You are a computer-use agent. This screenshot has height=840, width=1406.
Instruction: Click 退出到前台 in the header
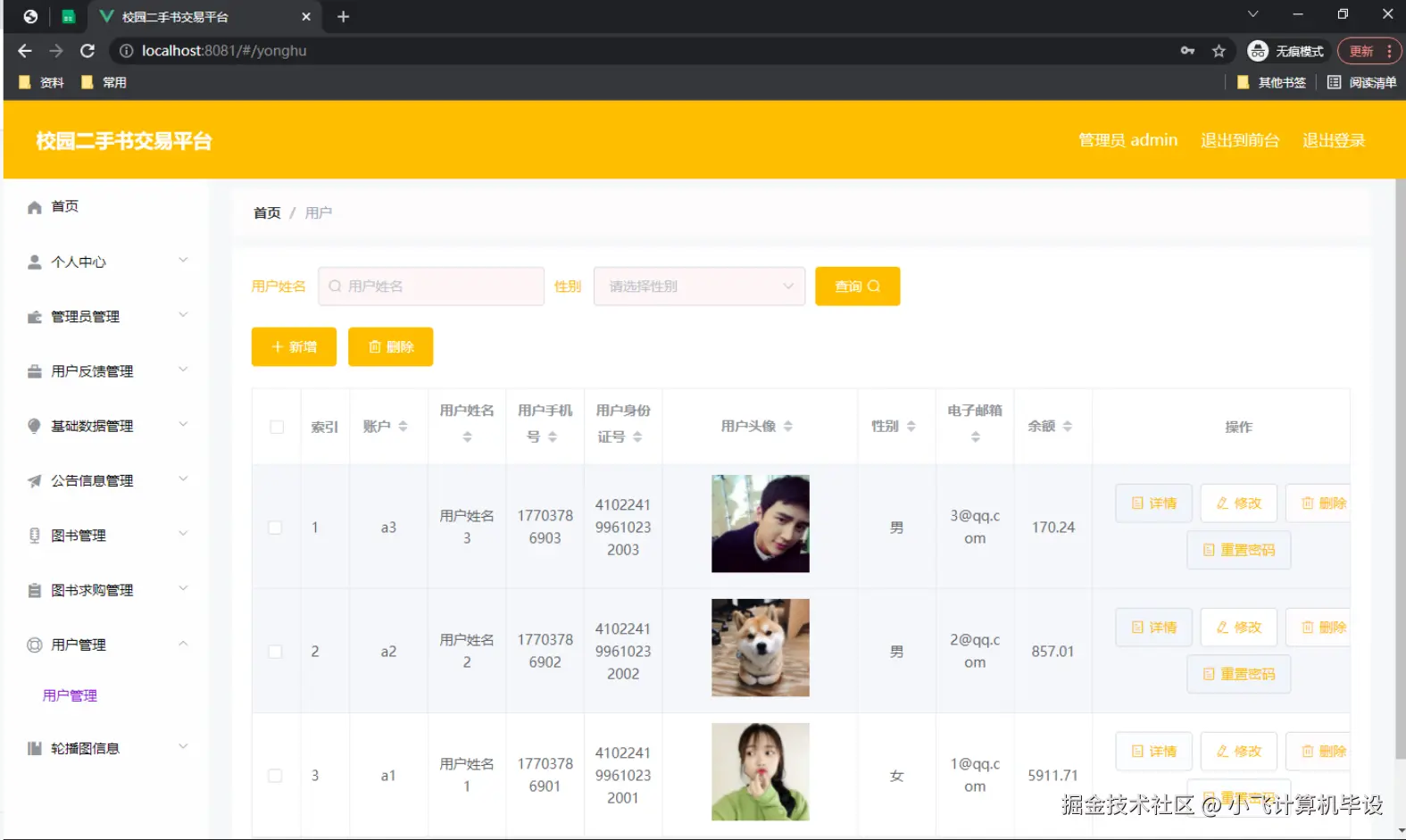1240,140
